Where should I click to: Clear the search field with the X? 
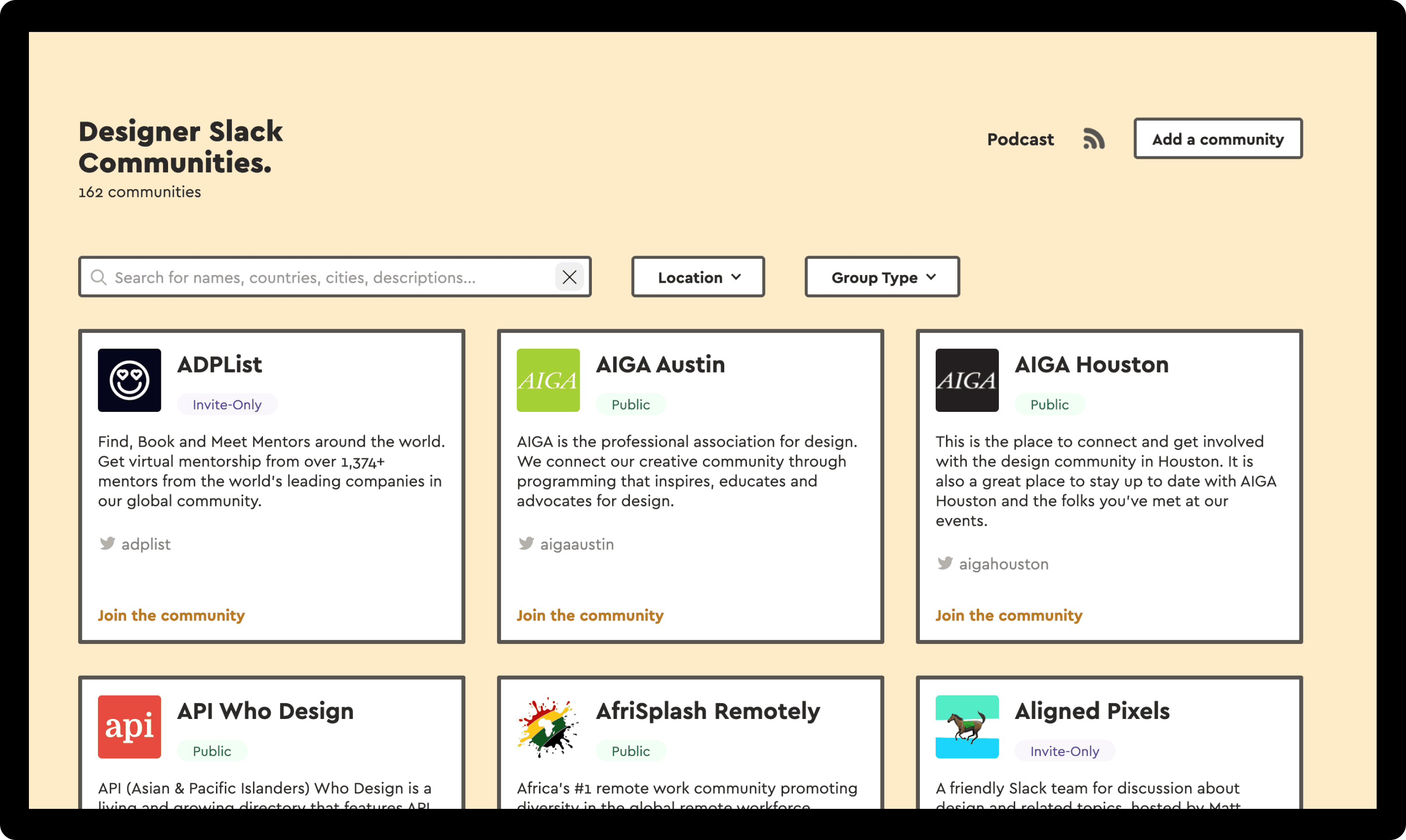(569, 277)
